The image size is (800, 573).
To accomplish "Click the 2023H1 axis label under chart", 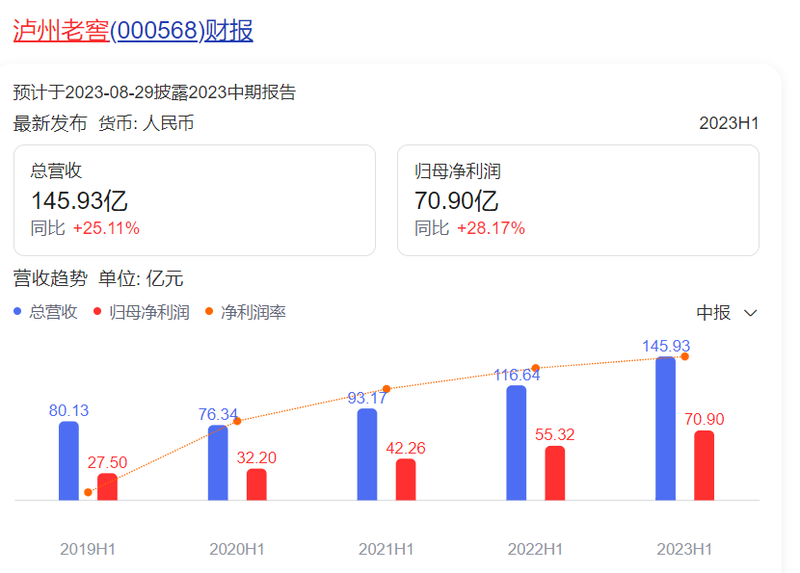I will (684, 549).
